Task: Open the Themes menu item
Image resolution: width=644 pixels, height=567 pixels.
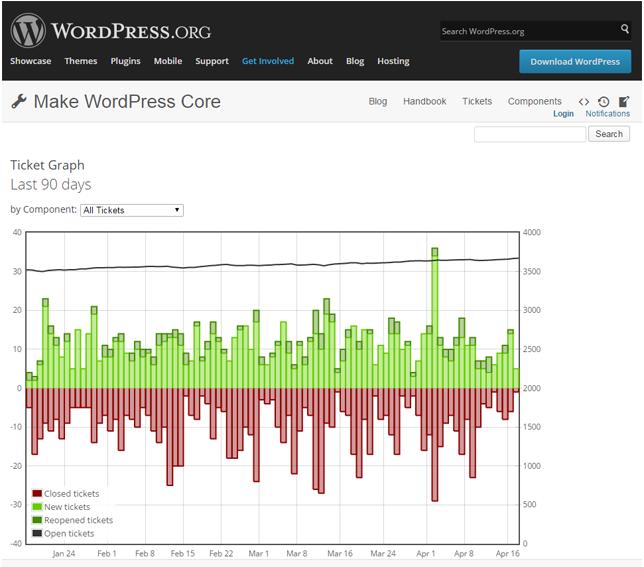Action: (x=81, y=61)
